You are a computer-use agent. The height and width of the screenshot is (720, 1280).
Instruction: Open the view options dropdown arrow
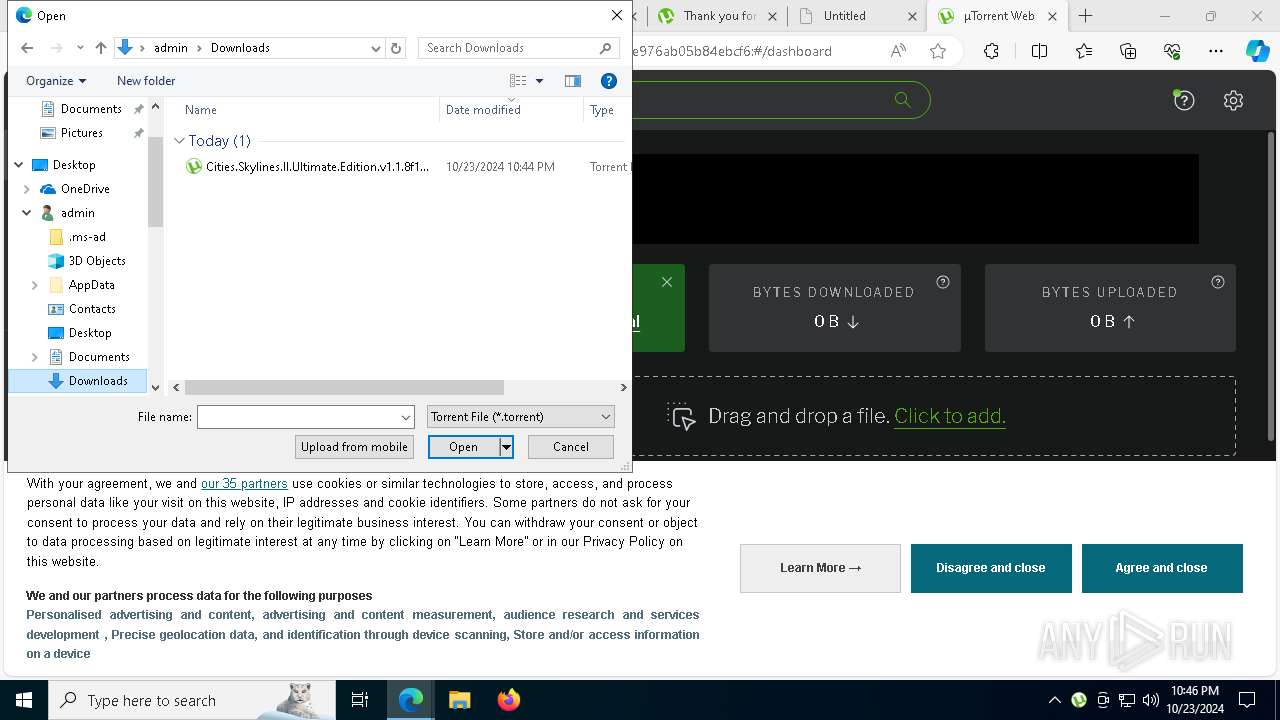pos(539,81)
